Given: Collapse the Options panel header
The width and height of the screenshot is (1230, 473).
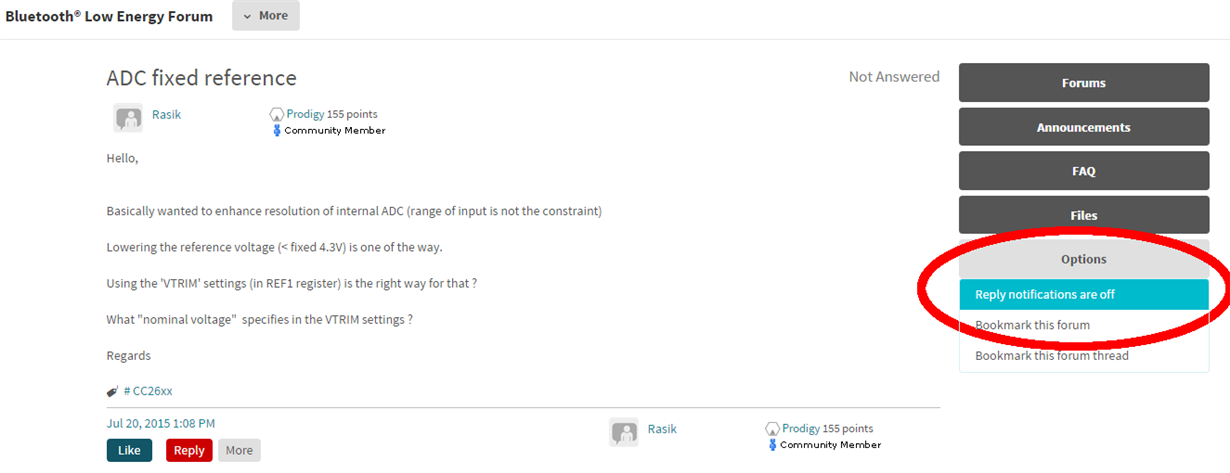Looking at the screenshot, I should [x=1083, y=259].
